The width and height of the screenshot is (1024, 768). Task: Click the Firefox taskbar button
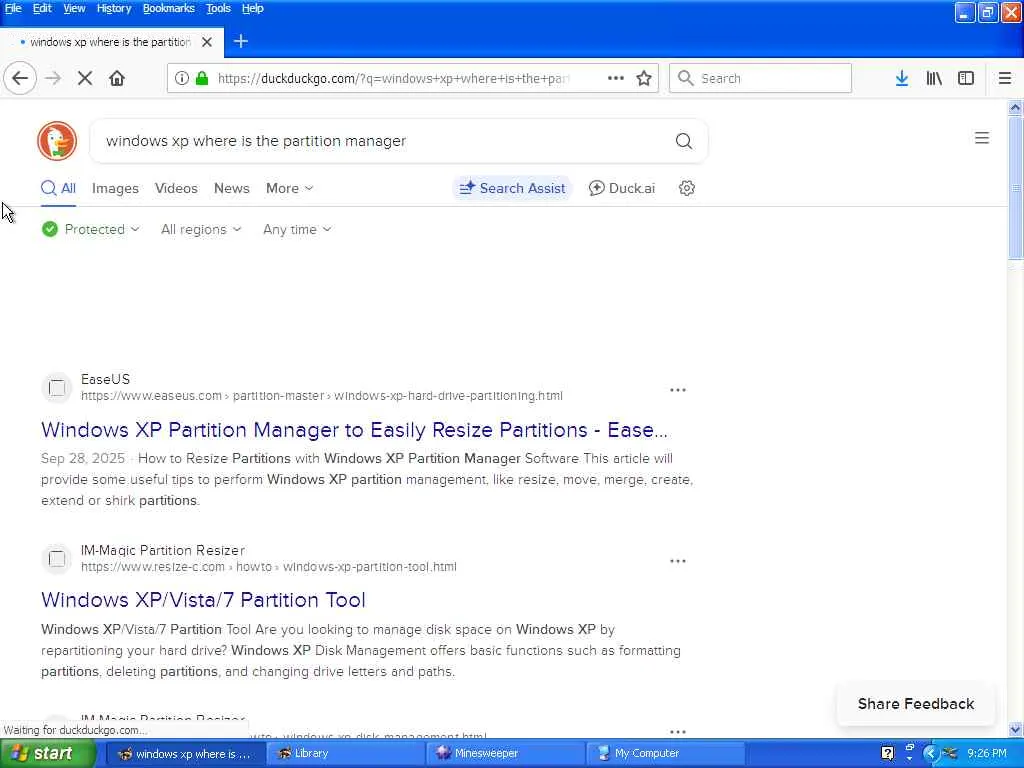(x=185, y=753)
